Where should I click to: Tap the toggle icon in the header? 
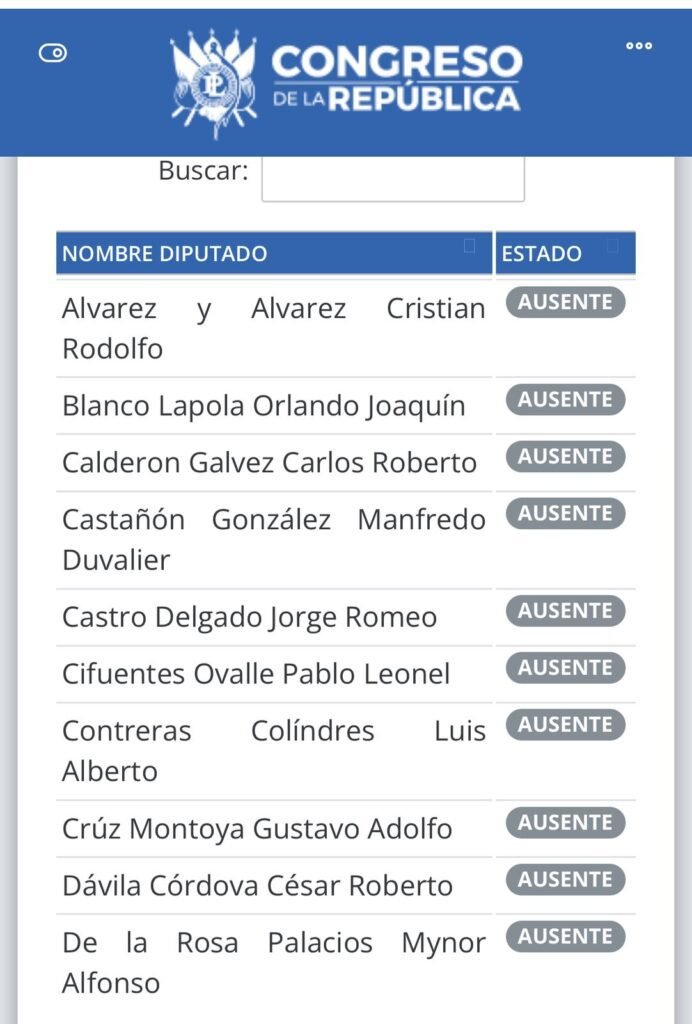[x=53, y=53]
